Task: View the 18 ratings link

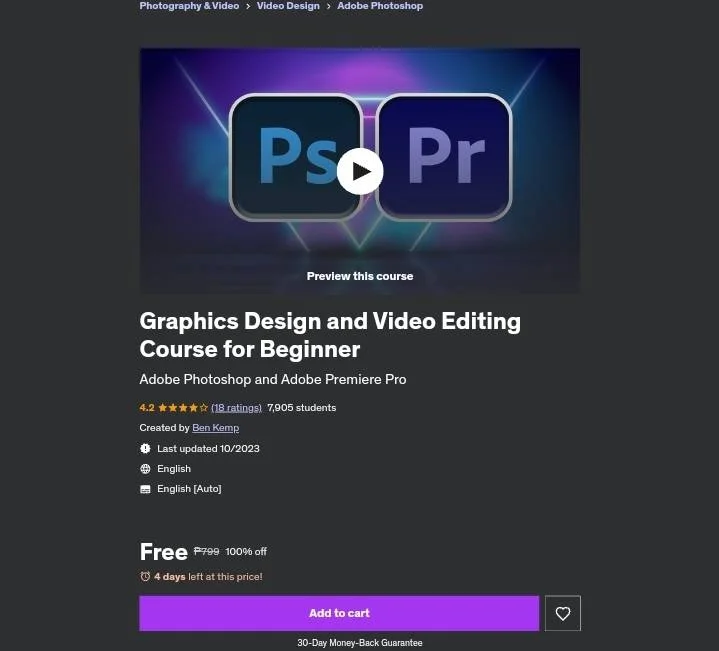Action: 236,408
